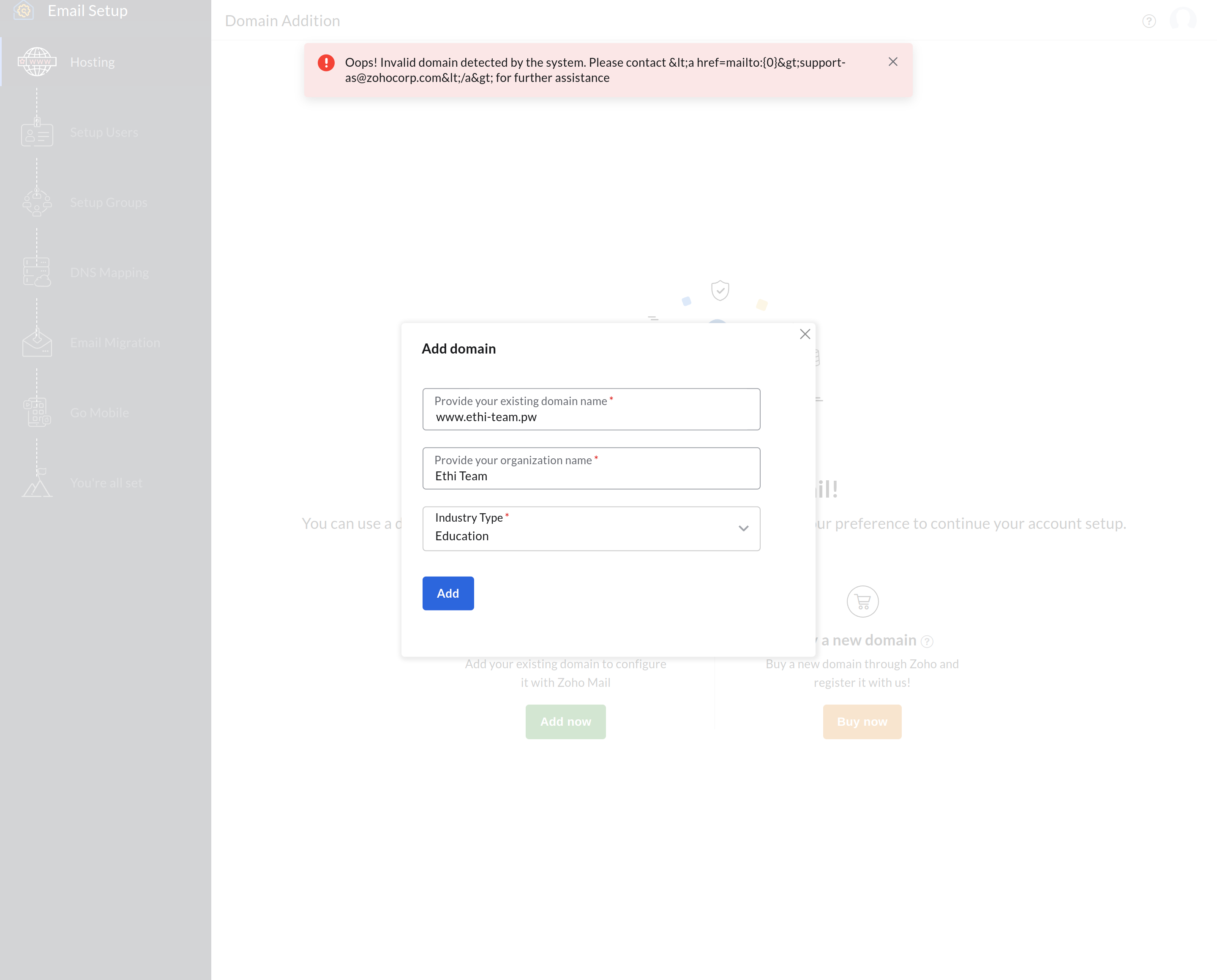Image resolution: width=1217 pixels, height=980 pixels.
Task: Open the help question mark icon in header
Action: [x=1149, y=21]
